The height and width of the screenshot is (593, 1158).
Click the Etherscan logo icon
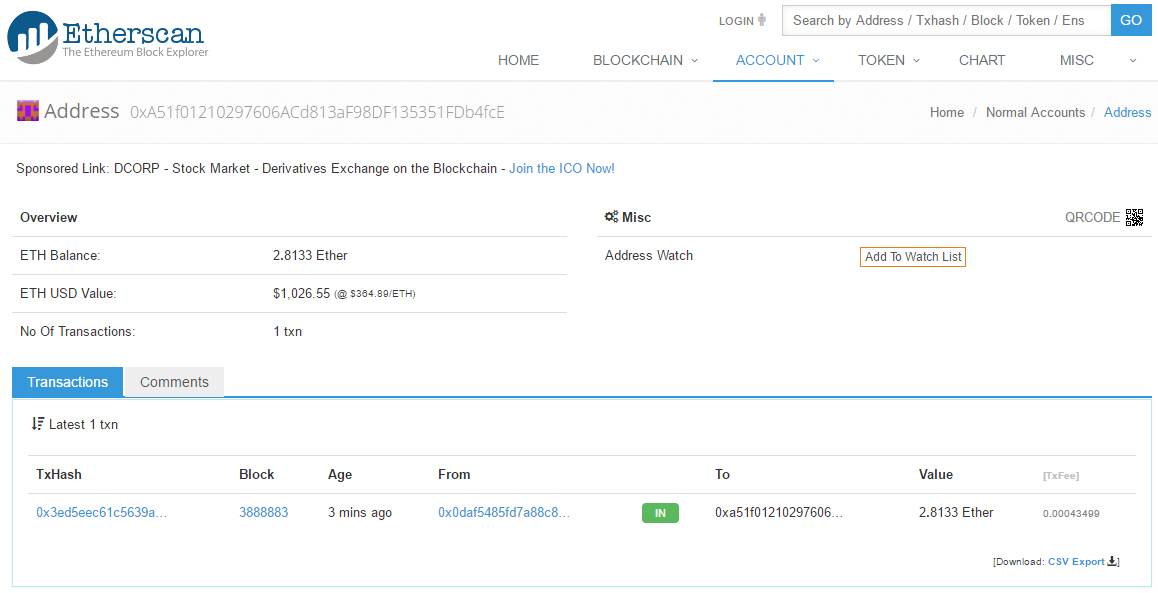tap(32, 38)
